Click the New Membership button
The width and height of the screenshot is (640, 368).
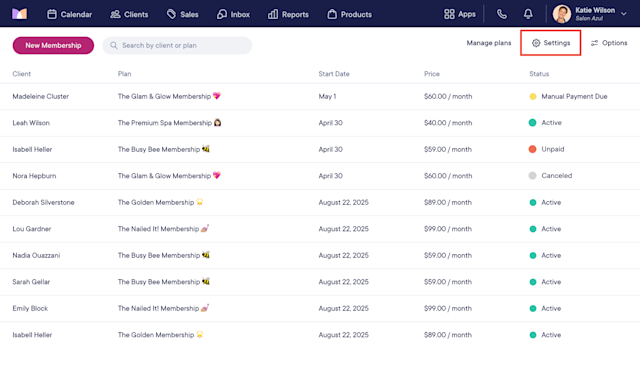tap(53, 45)
